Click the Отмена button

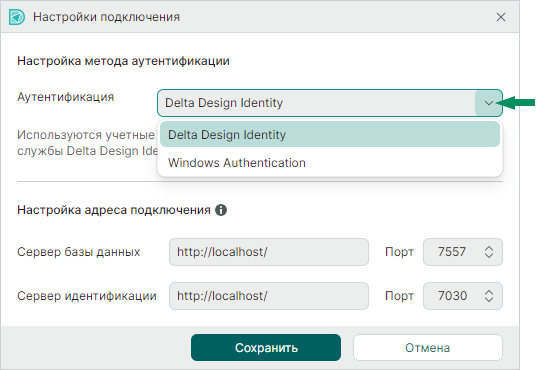[428, 348]
